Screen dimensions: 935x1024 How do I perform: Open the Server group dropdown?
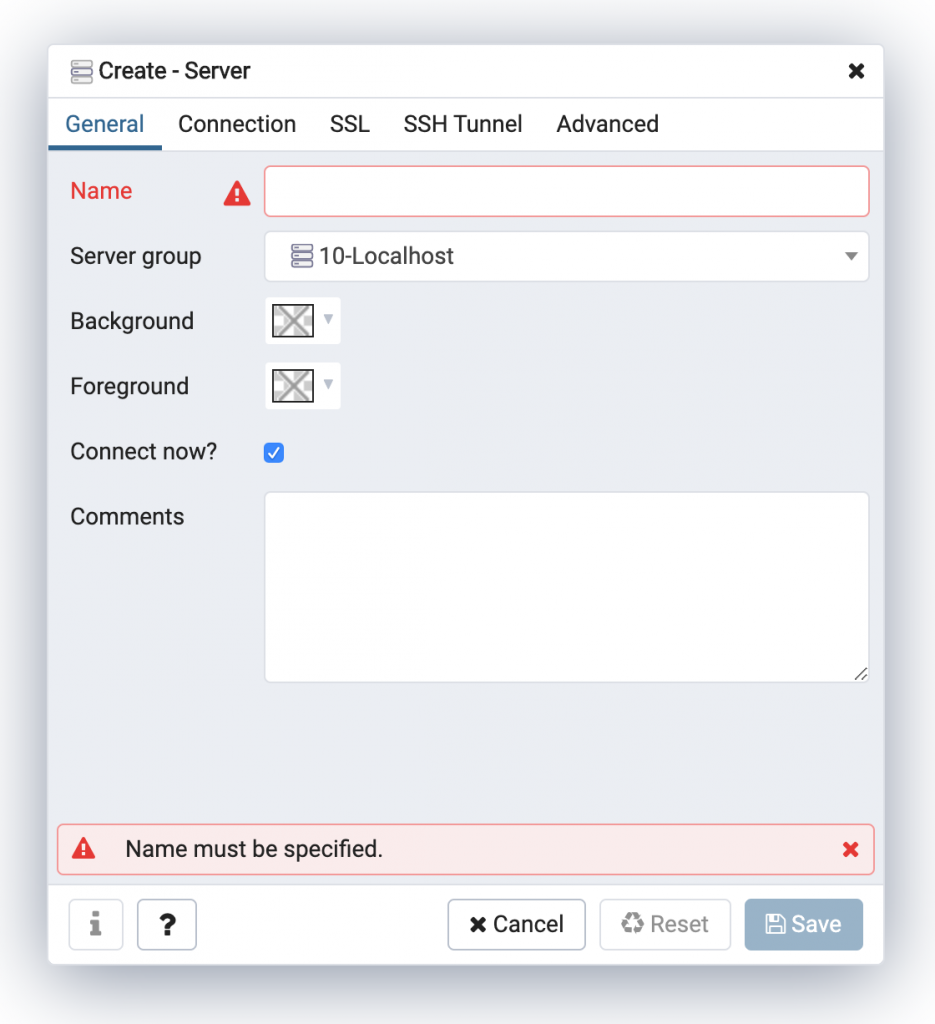850,256
